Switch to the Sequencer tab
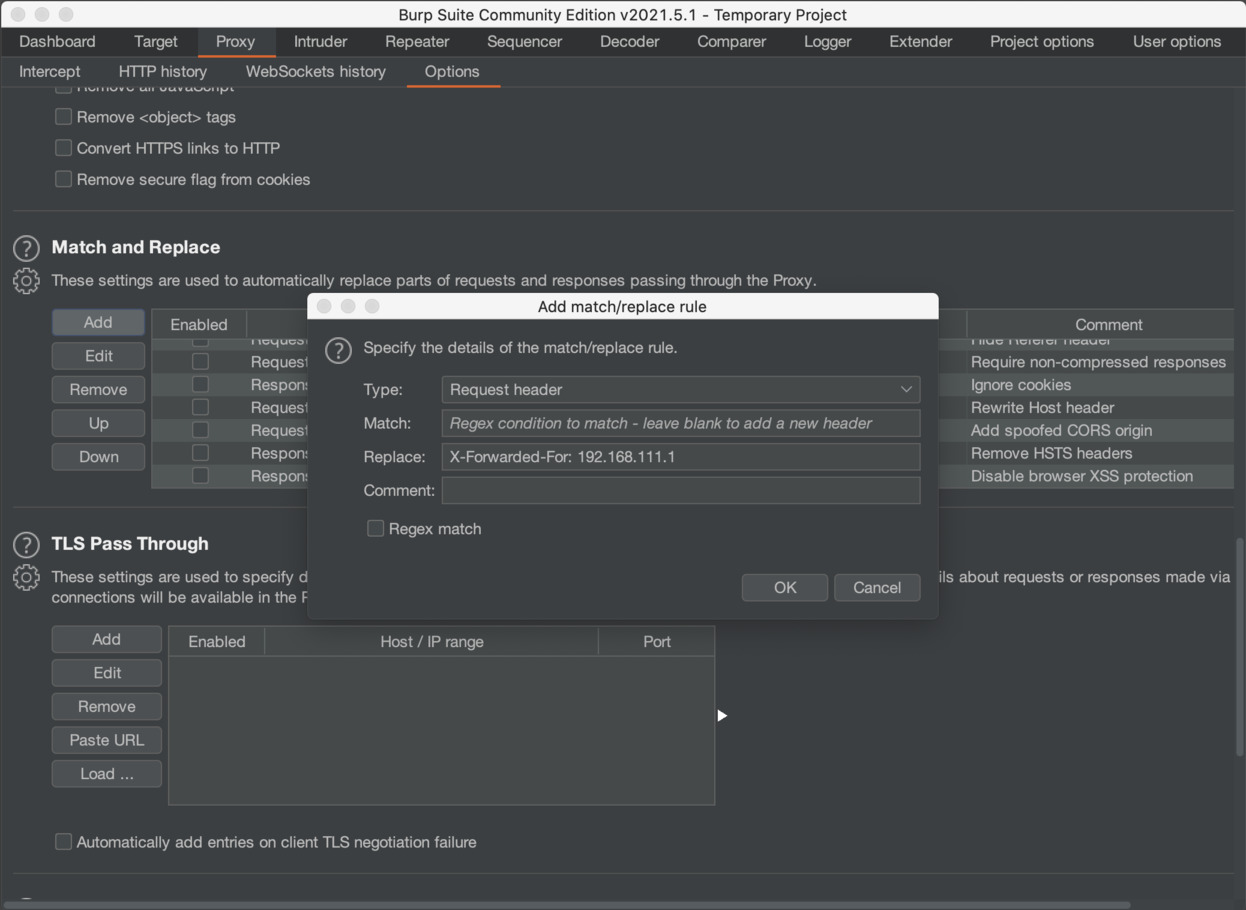The height and width of the screenshot is (910, 1246). 524,41
